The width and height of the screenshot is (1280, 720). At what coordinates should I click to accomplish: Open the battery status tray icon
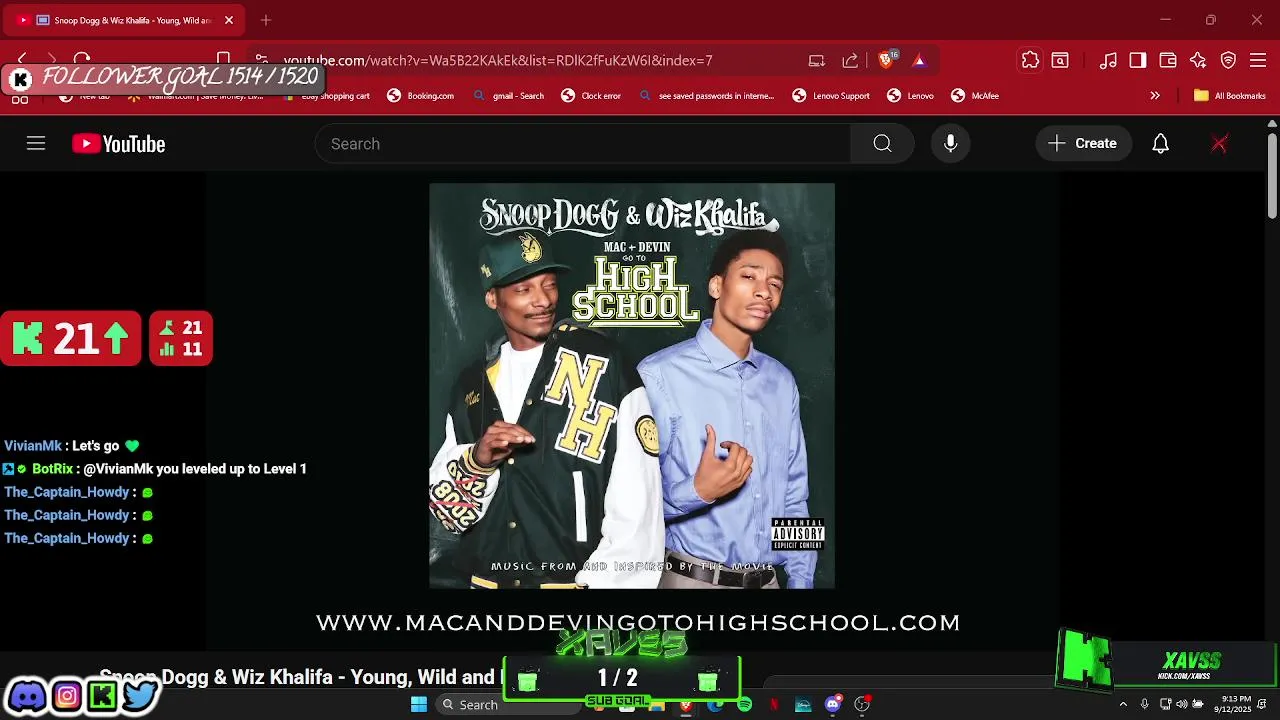[1198, 705]
